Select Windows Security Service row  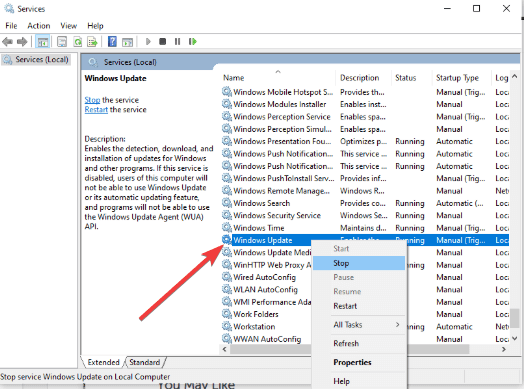(x=365, y=216)
